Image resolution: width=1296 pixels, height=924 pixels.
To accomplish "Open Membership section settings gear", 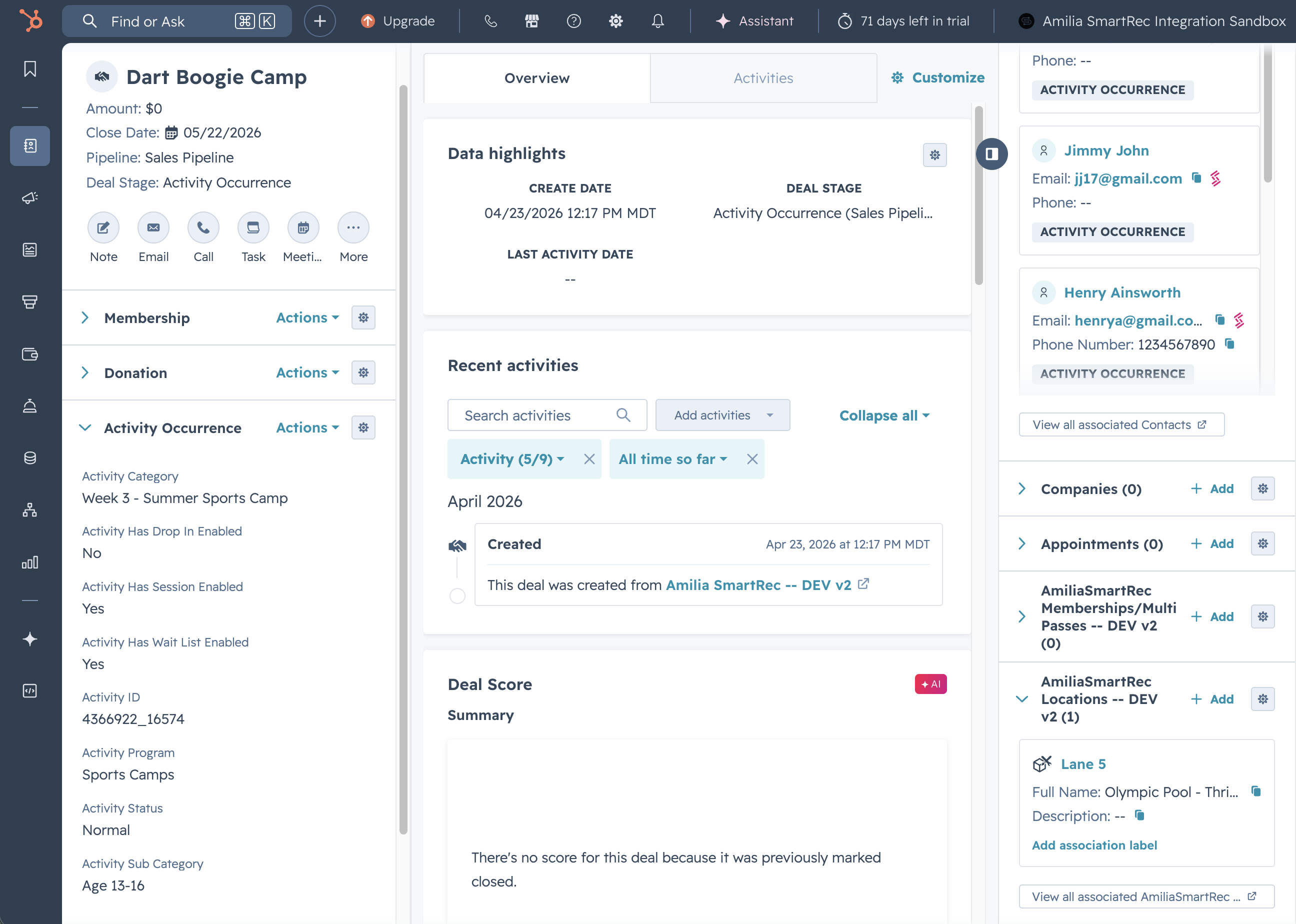I will 363,317.
